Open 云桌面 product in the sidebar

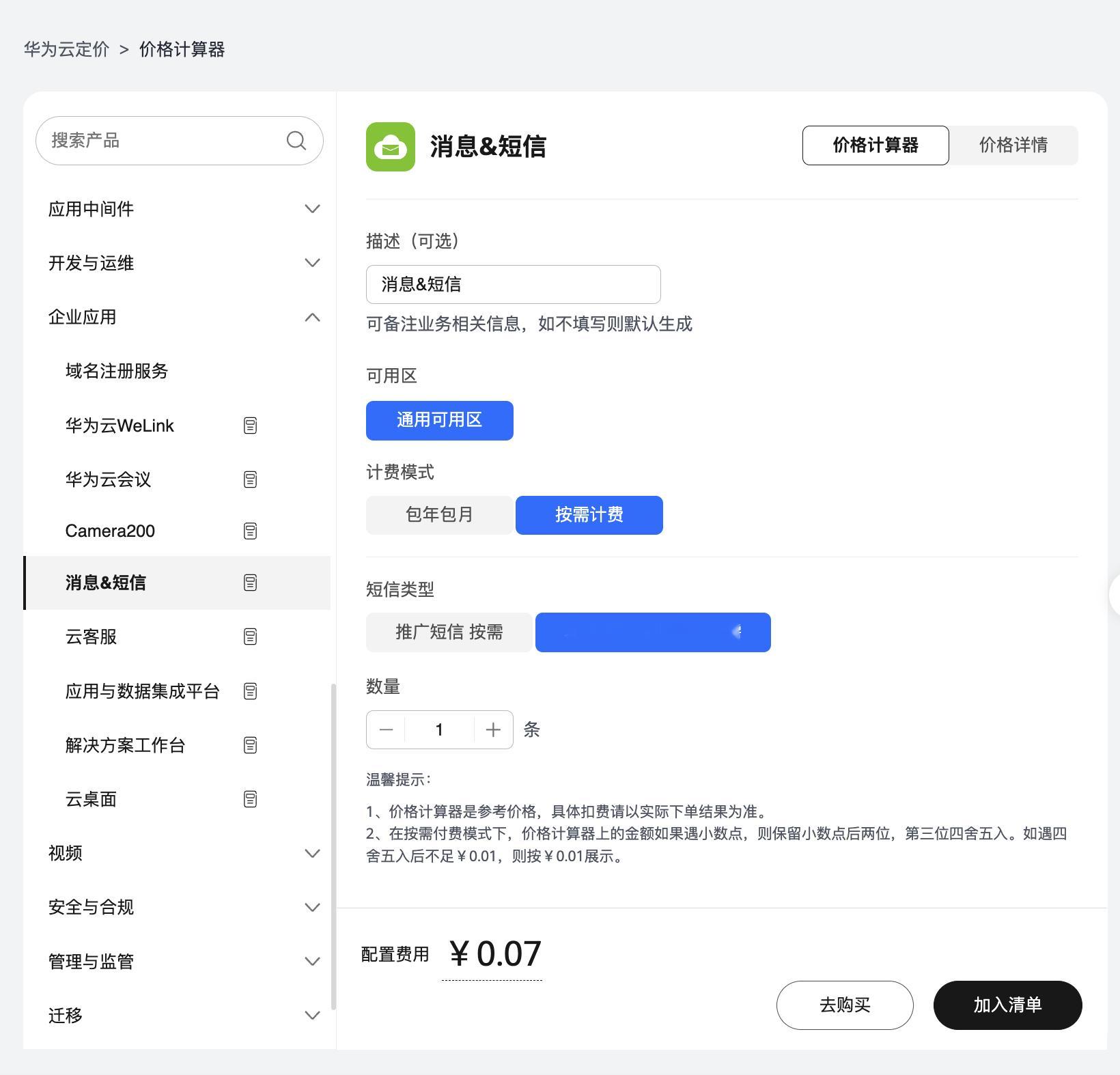coord(91,799)
